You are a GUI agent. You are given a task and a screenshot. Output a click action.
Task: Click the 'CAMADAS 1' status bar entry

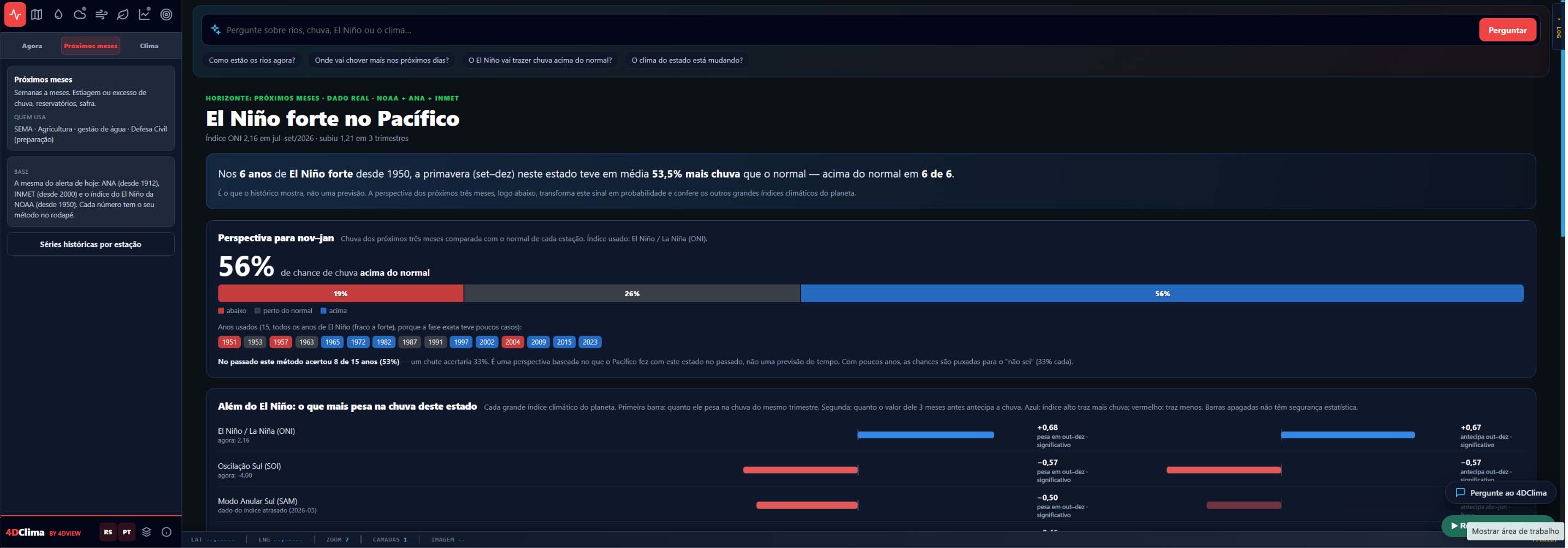[x=389, y=539]
